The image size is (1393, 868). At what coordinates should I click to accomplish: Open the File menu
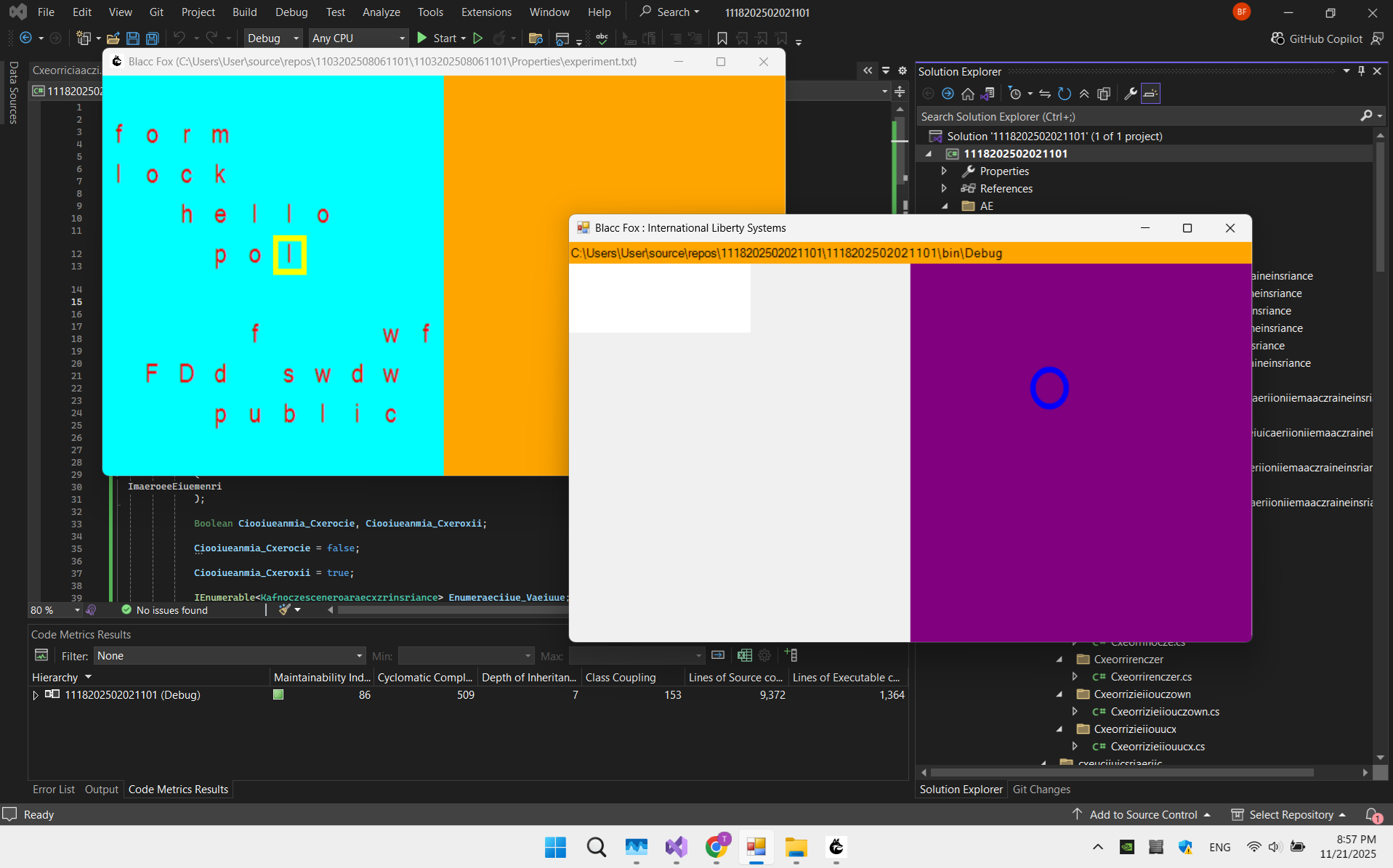coord(46,12)
